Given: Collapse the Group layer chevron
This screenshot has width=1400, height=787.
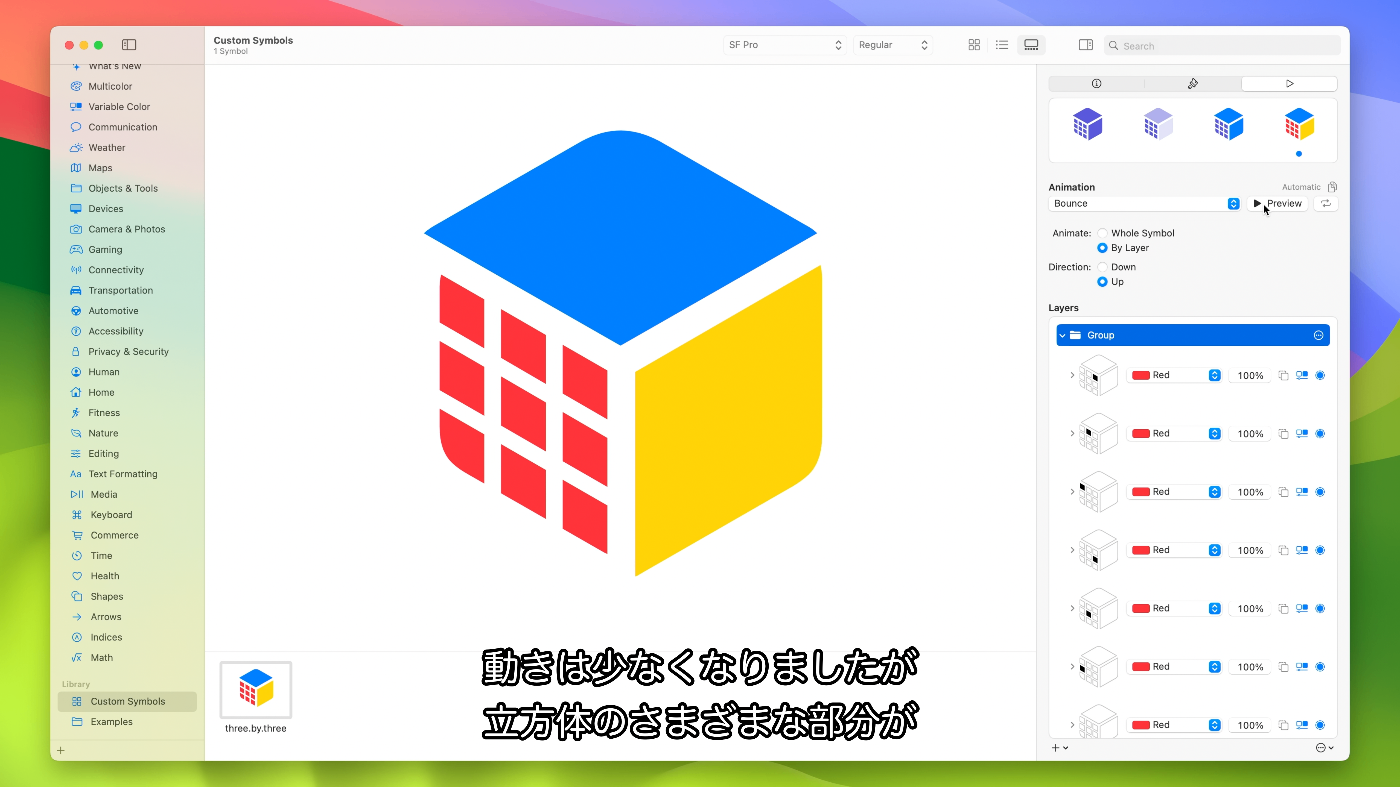Looking at the screenshot, I should [1062, 335].
